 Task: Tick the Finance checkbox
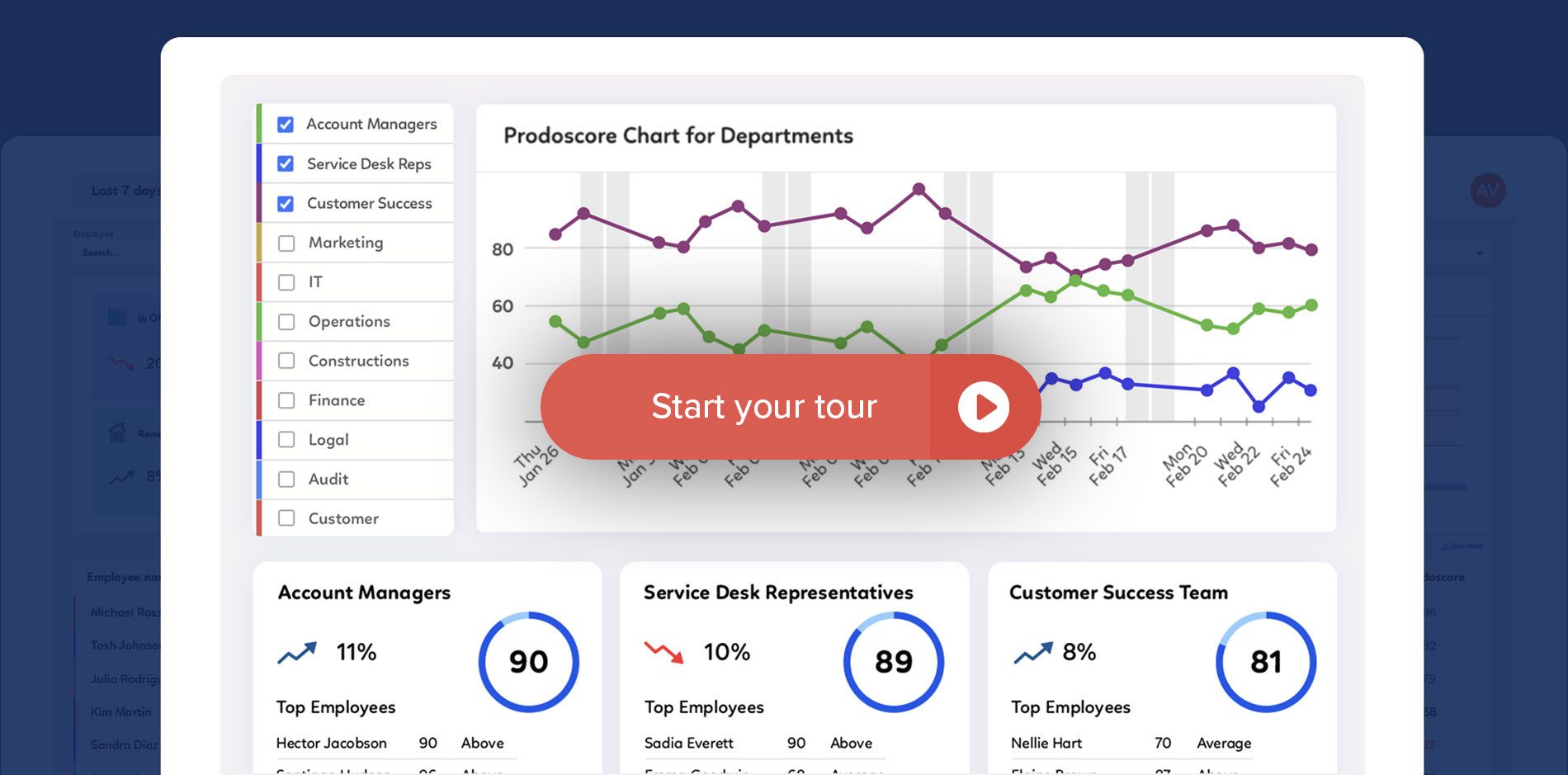click(x=286, y=400)
